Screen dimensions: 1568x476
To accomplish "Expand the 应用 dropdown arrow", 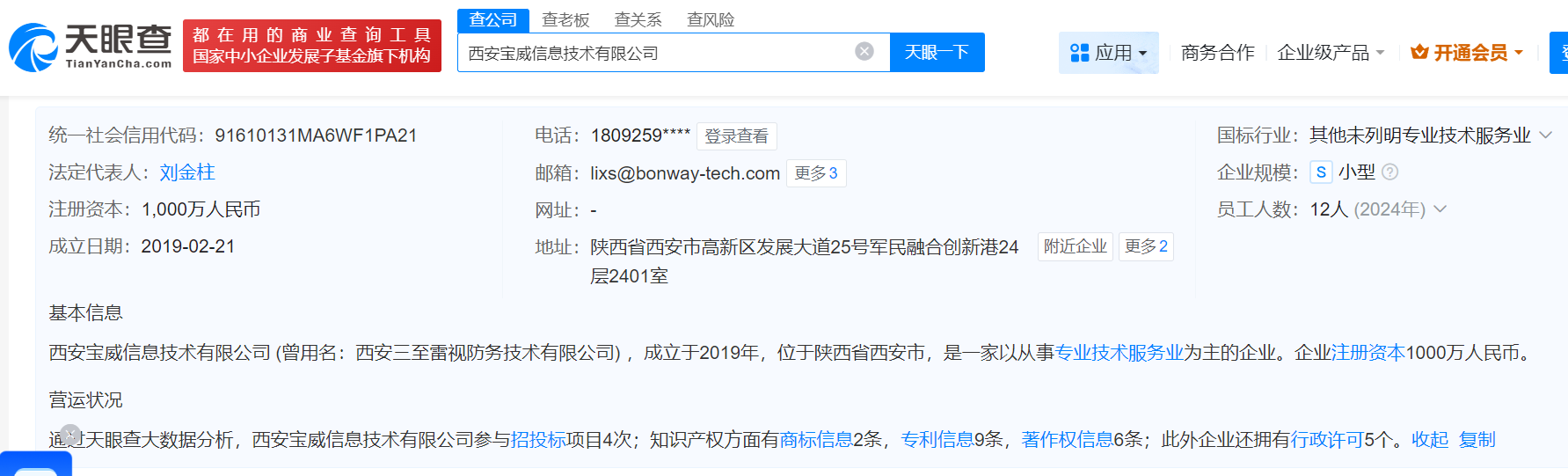I will [1143, 54].
